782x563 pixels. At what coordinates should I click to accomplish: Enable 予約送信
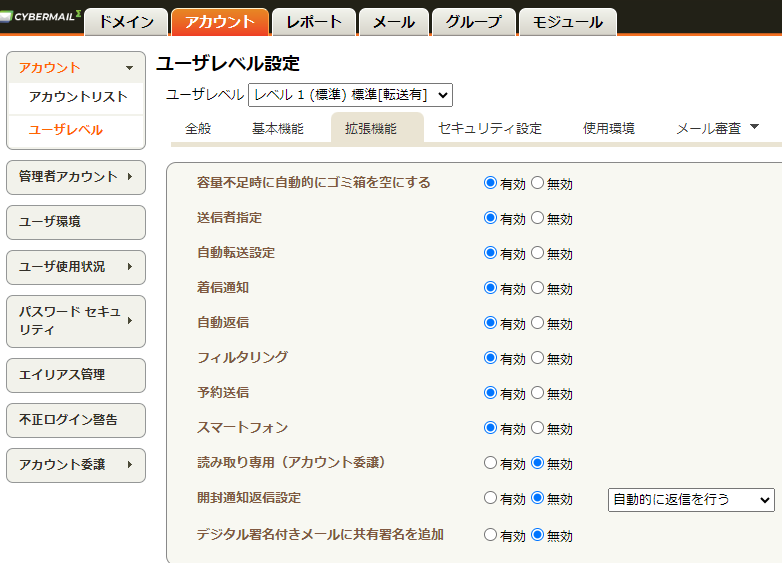[490, 393]
